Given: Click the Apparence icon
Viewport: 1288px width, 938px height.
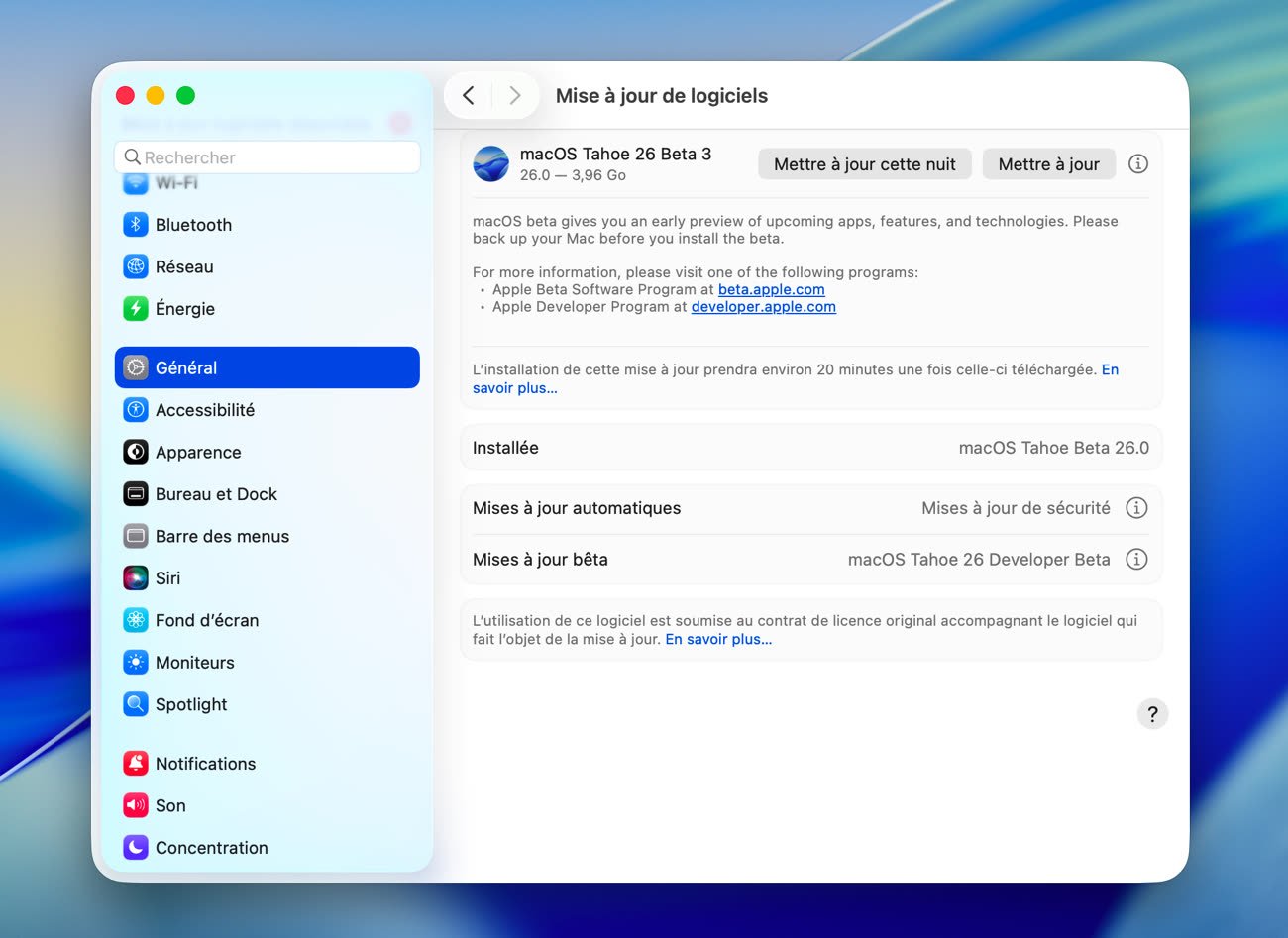Looking at the screenshot, I should tap(136, 452).
